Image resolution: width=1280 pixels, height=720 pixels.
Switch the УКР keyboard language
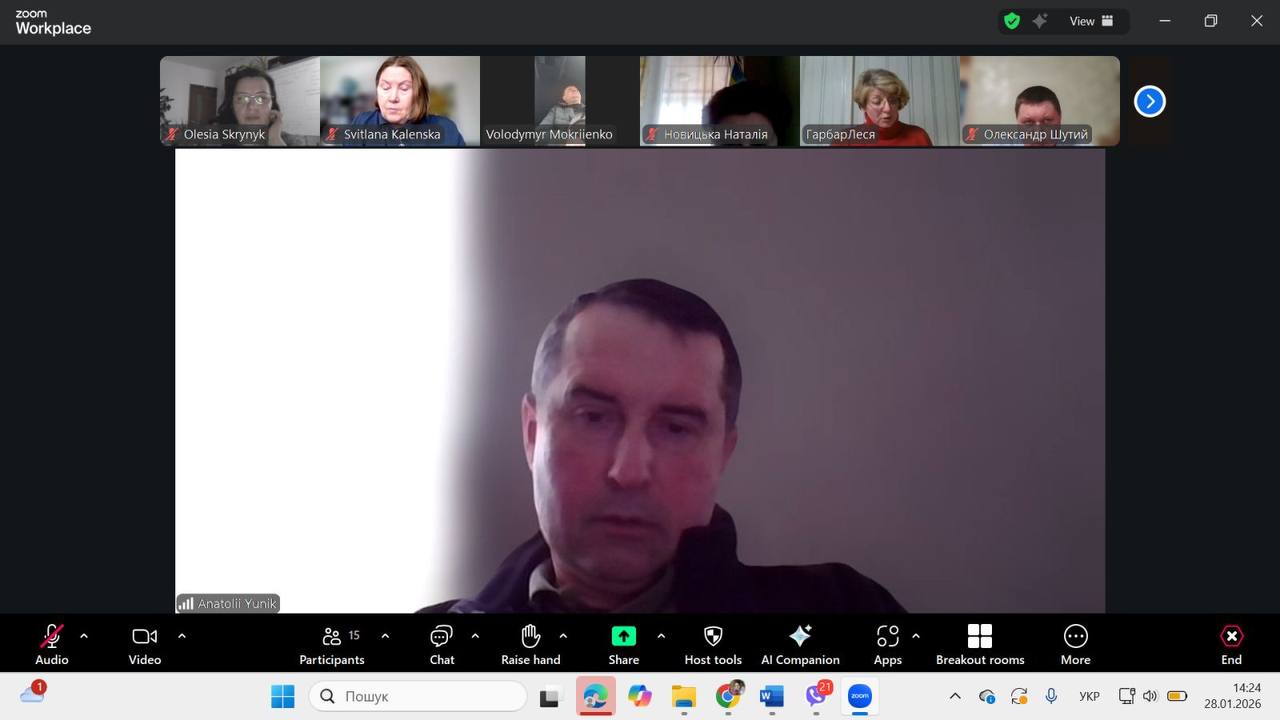tap(1090, 696)
